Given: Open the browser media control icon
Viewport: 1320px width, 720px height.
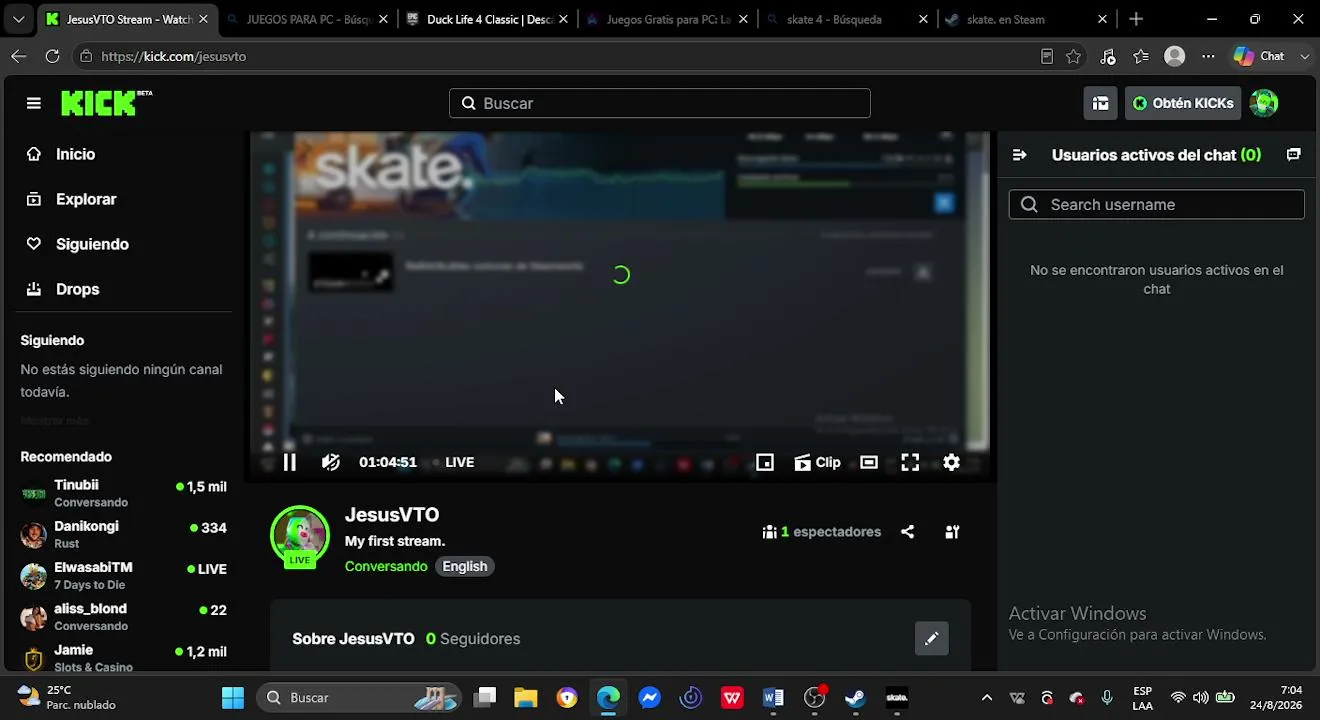Looking at the screenshot, I should [1108, 56].
